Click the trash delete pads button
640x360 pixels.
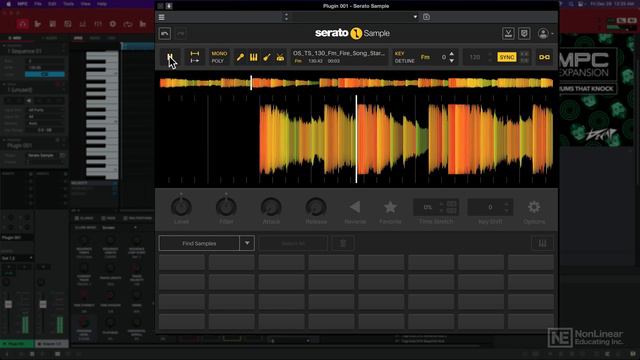click(343, 243)
